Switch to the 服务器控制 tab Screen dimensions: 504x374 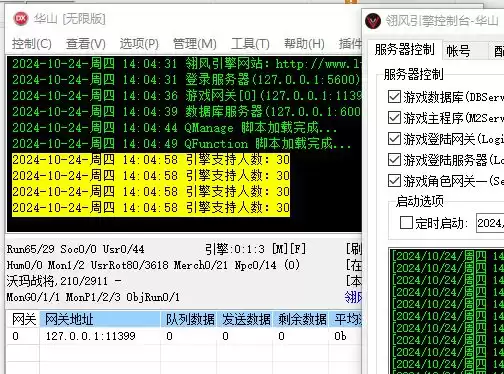pyautogui.click(x=405, y=50)
